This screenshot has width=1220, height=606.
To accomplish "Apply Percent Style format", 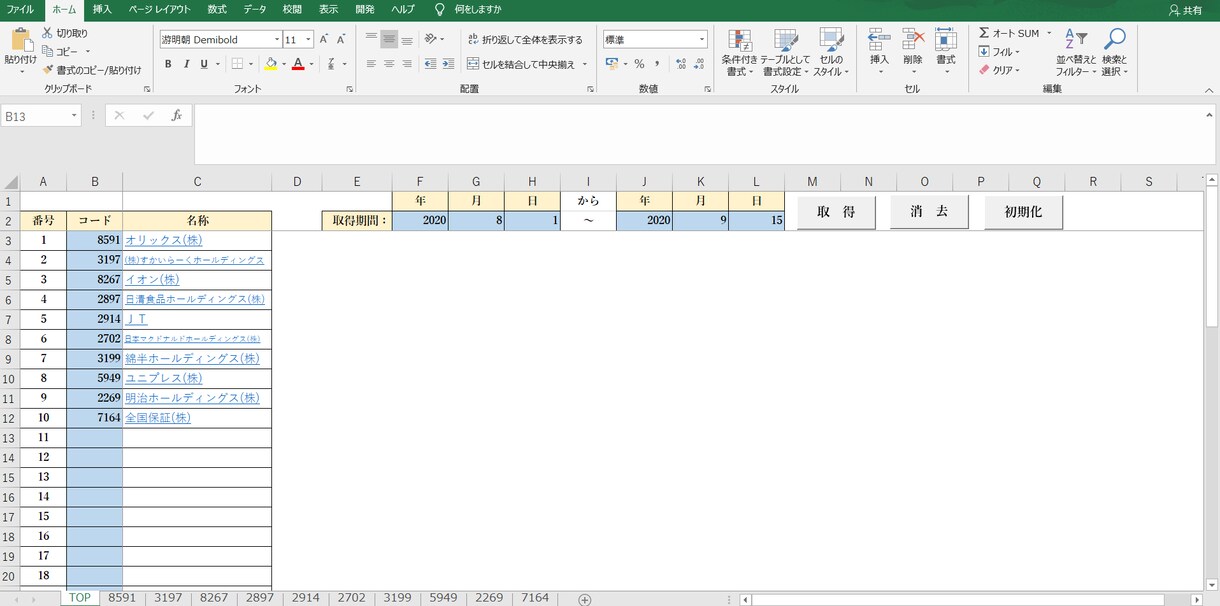I will (x=640, y=64).
